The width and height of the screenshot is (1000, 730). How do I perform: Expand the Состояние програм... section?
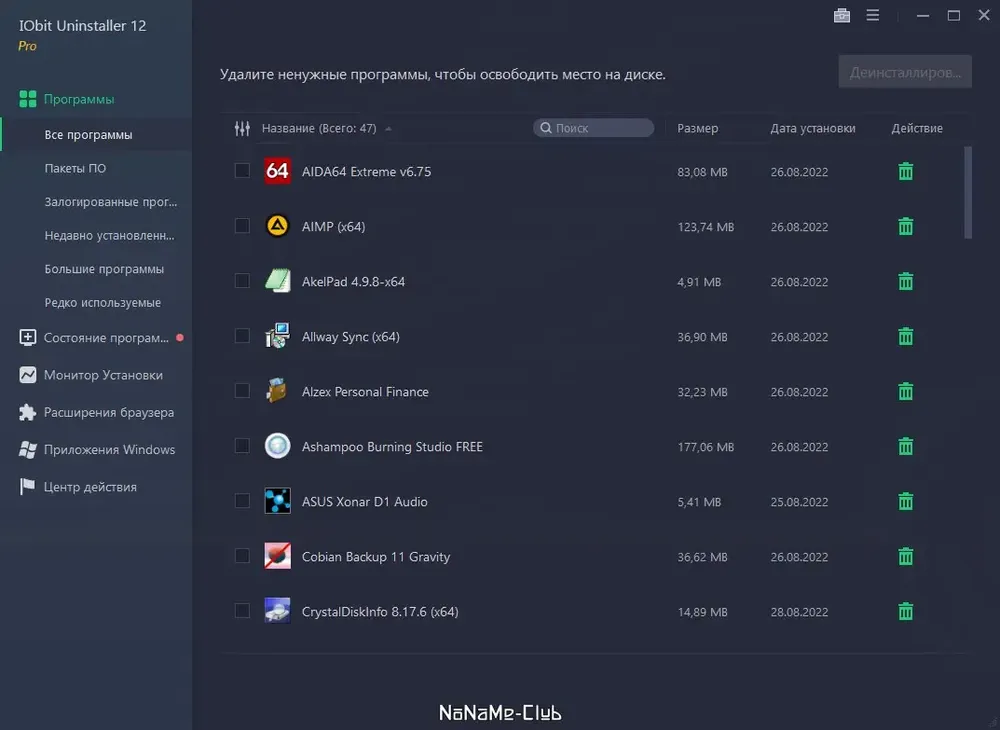click(x=106, y=338)
